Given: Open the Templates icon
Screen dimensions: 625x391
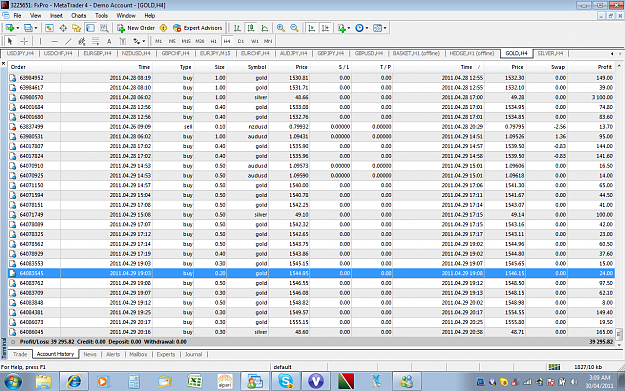Looking at the screenshot, I should (x=377, y=28).
